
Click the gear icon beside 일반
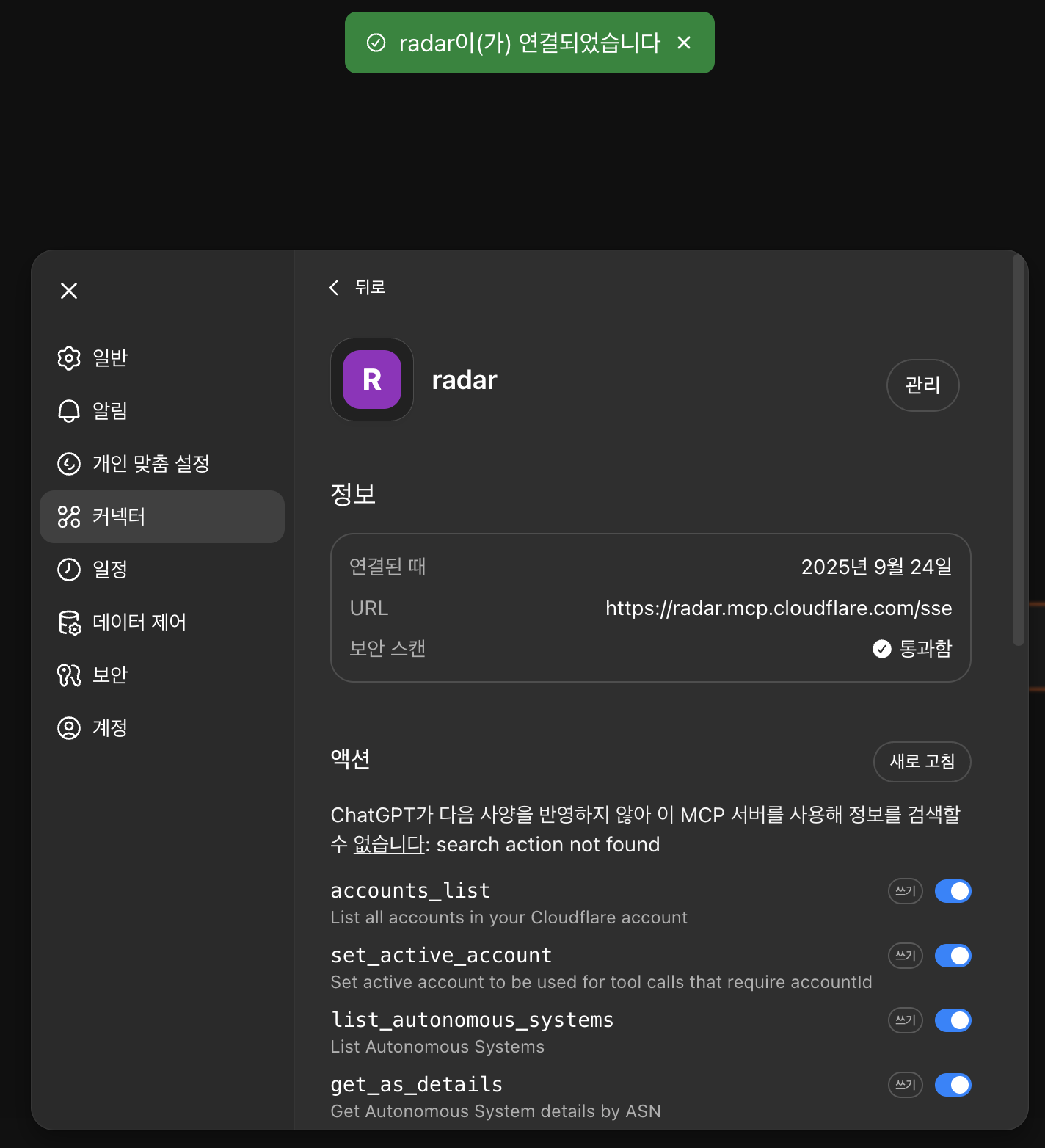point(69,358)
